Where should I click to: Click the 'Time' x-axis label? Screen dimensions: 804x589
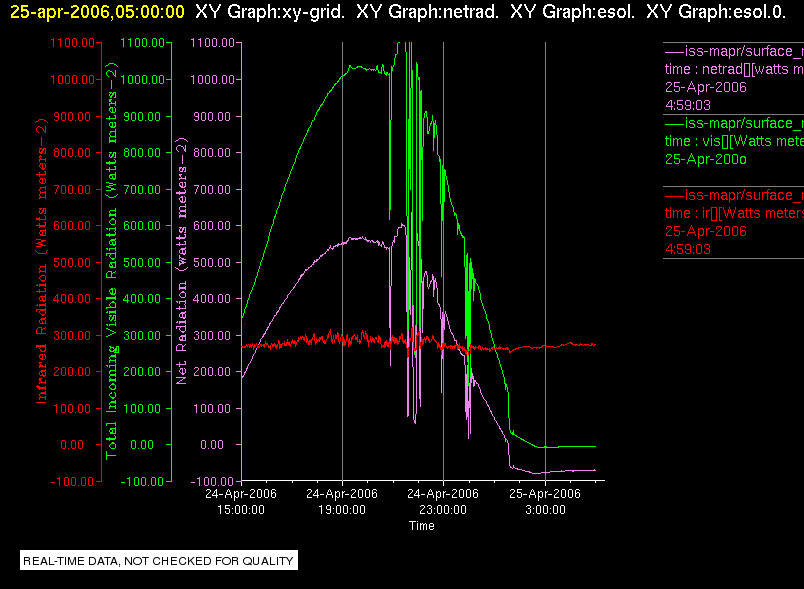(421, 526)
